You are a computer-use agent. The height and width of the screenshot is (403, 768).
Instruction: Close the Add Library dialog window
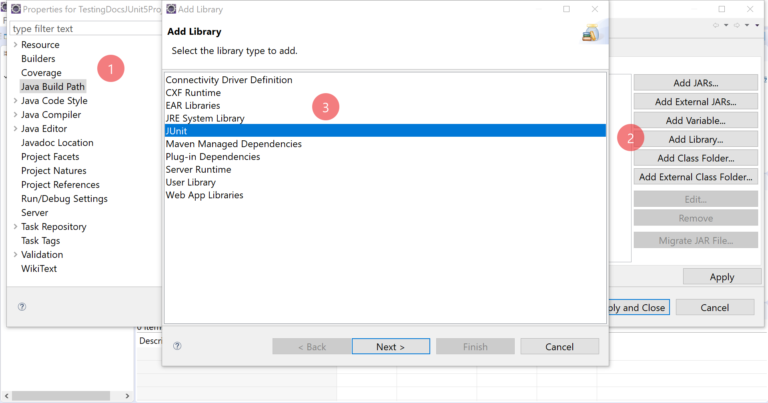point(594,9)
